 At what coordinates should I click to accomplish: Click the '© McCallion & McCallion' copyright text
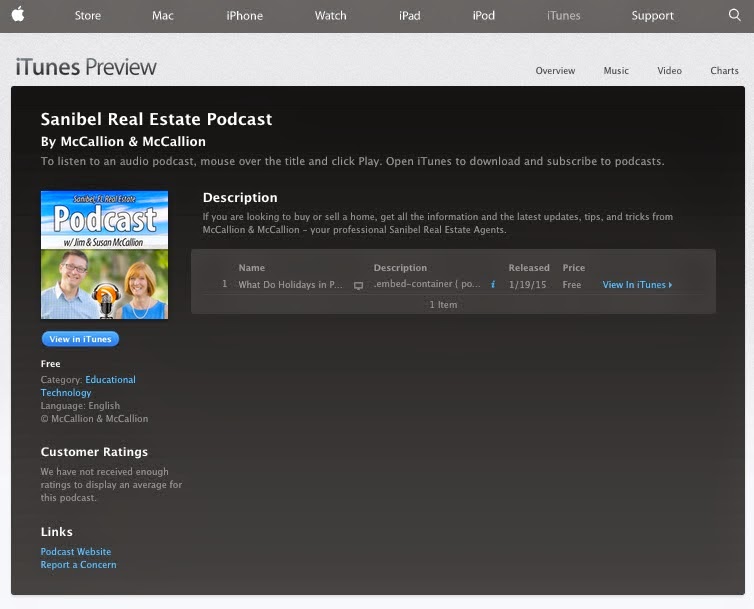point(94,419)
